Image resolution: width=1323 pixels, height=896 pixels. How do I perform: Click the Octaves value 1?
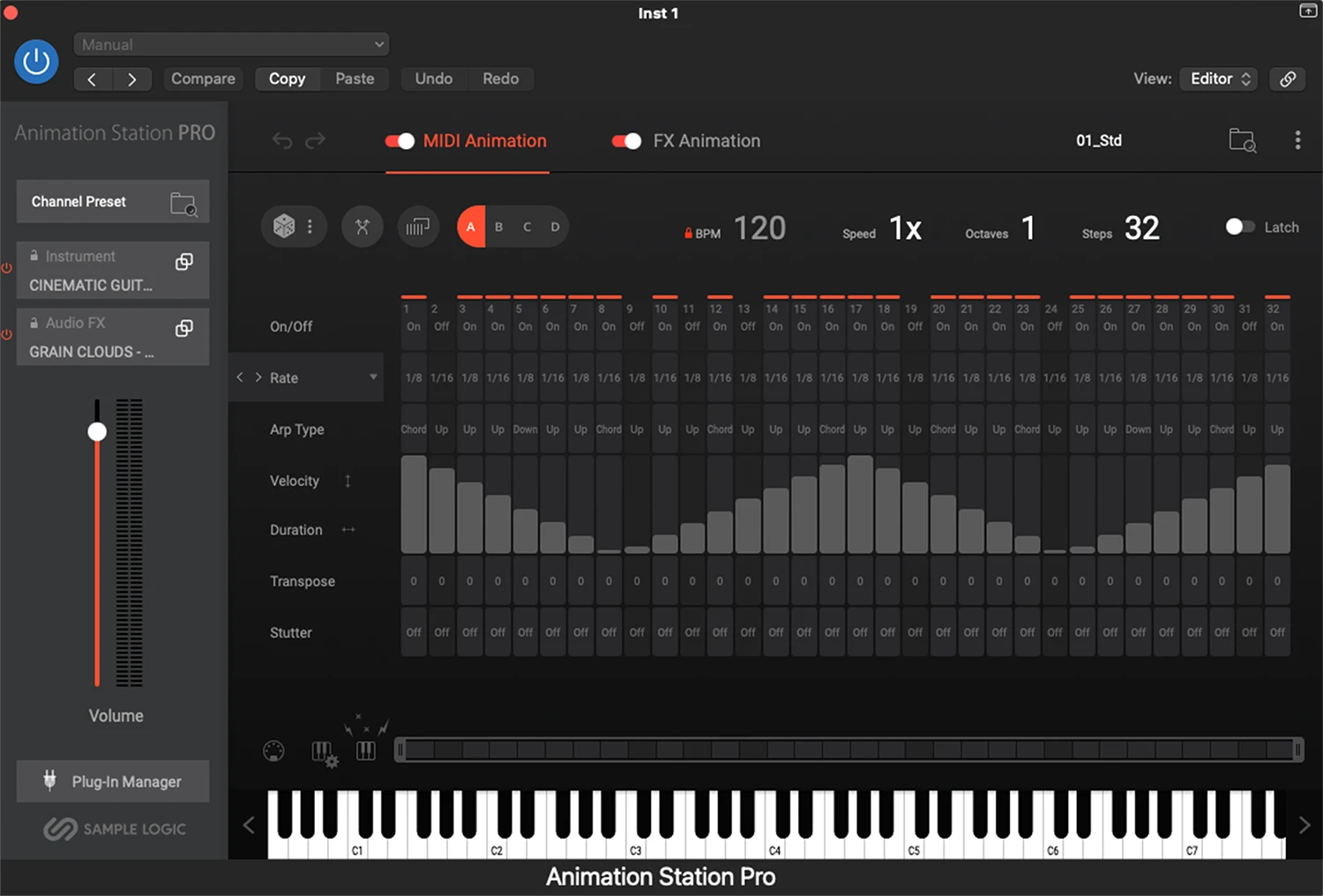[x=1028, y=228]
